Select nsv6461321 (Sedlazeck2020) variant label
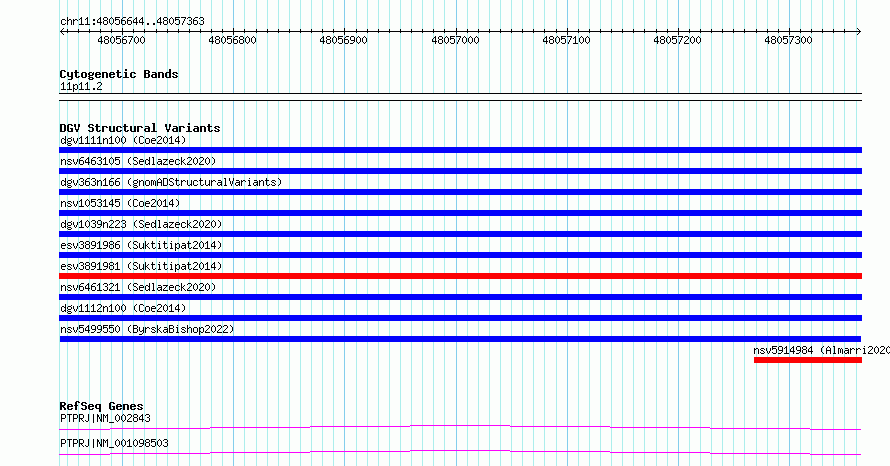This screenshot has width=890, height=466. 138,287
